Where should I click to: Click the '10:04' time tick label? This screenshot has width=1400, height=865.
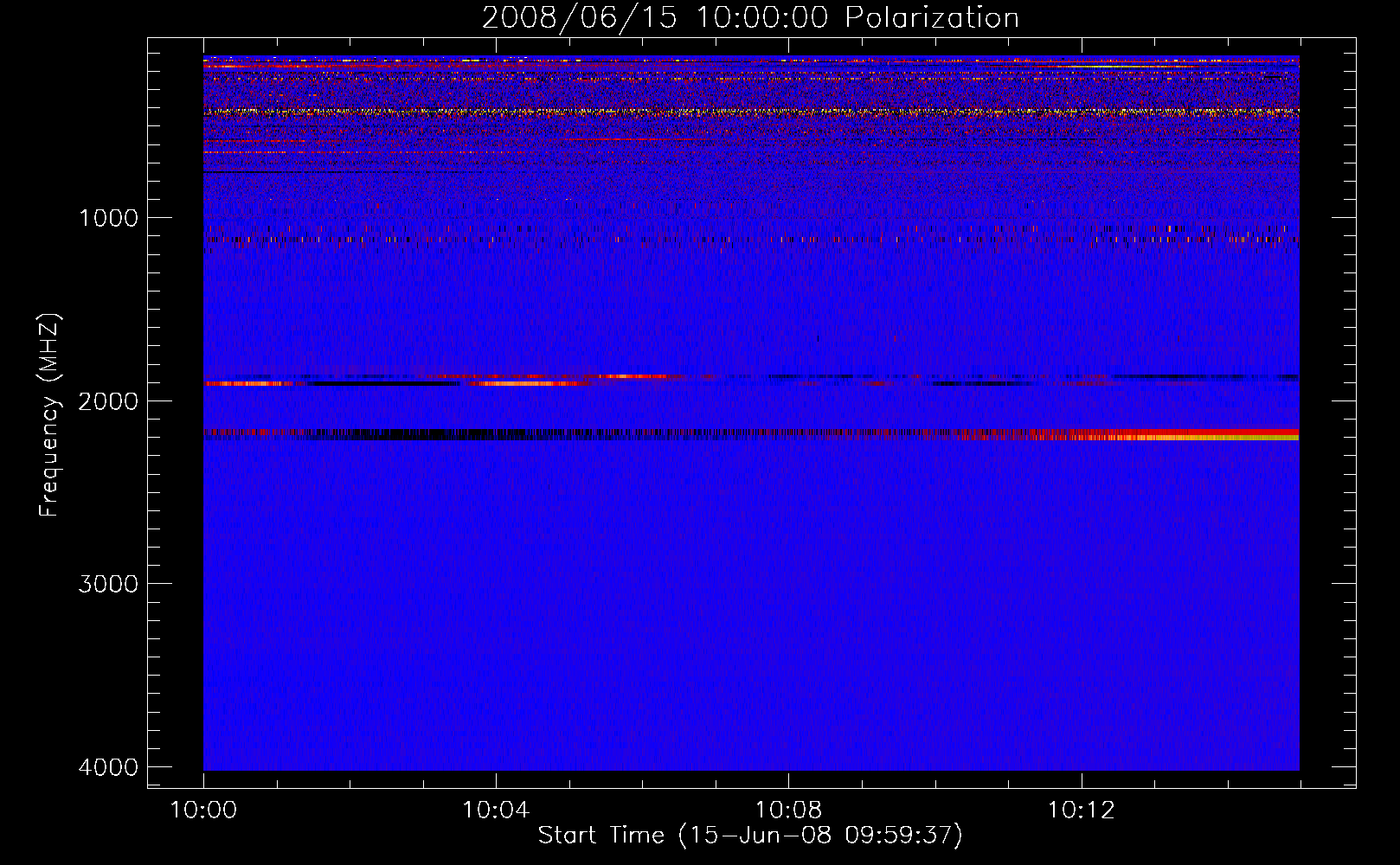point(496,811)
